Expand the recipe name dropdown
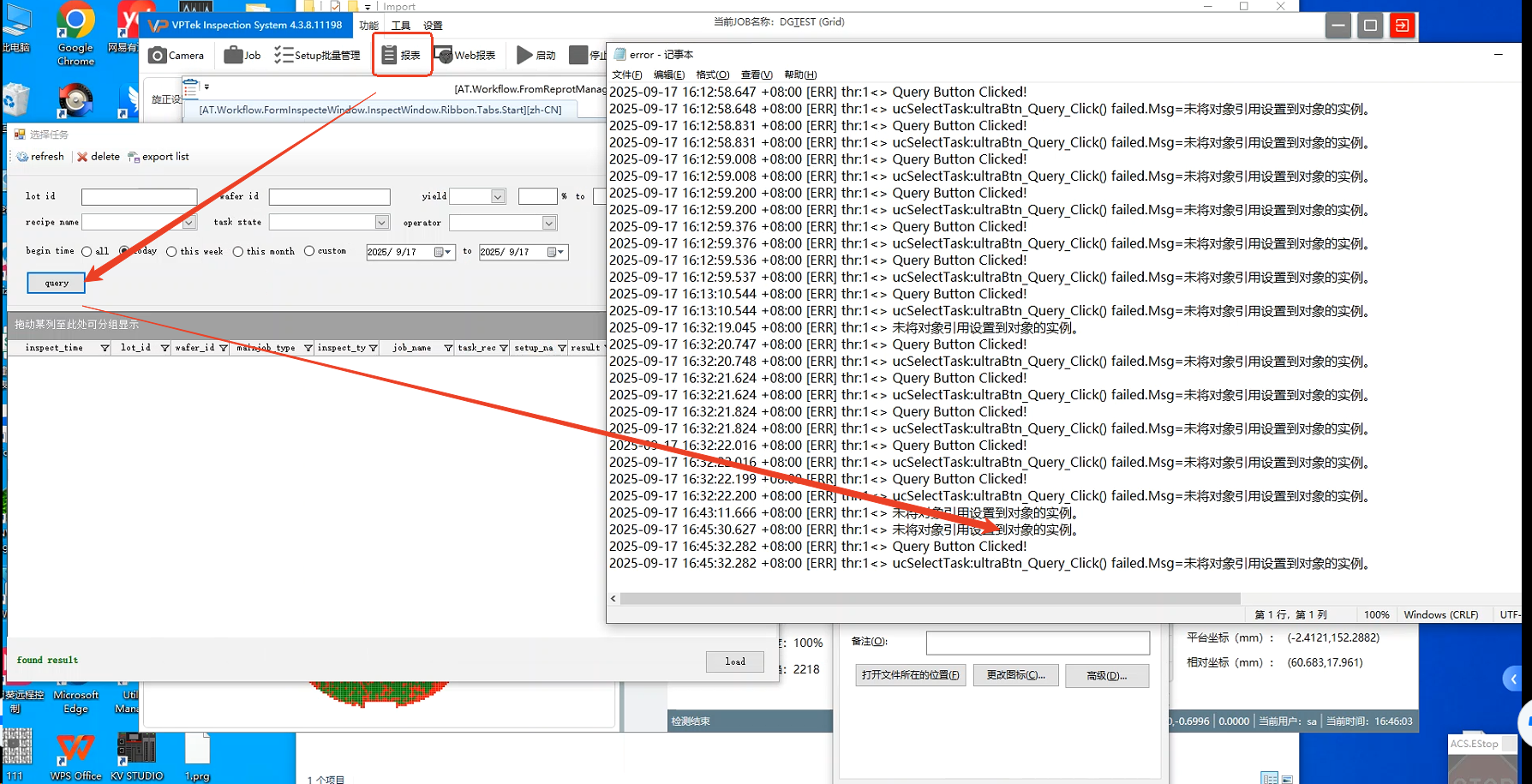1532x784 pixels. 189,223
